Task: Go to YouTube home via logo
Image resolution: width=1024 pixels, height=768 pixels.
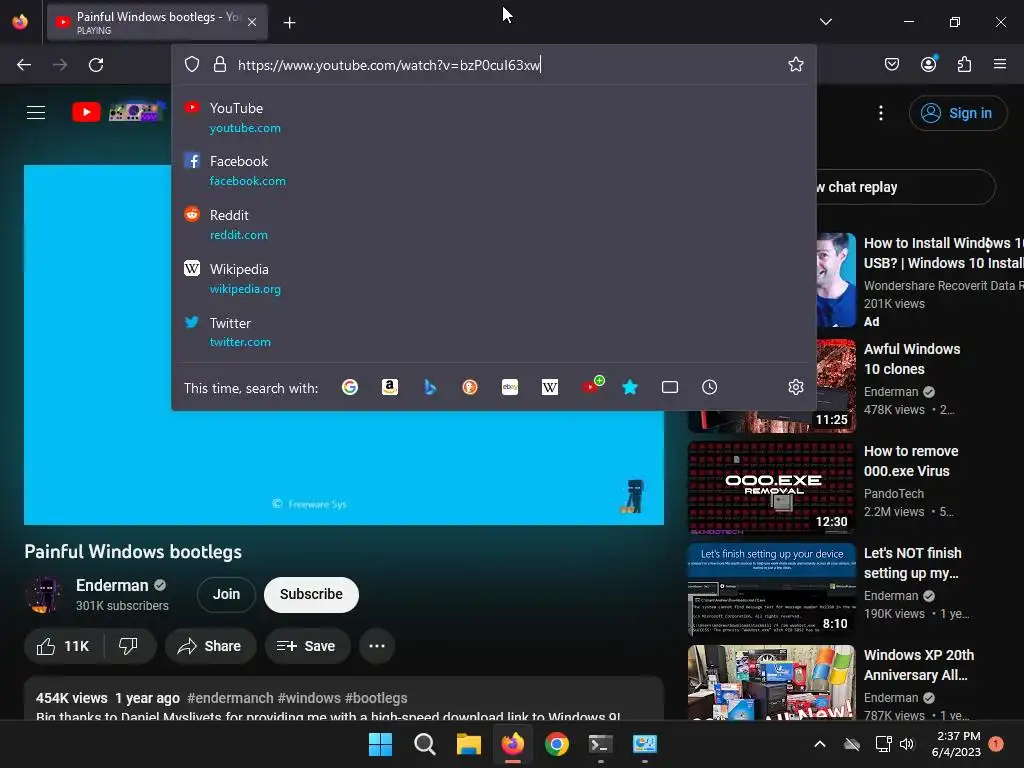Action: click(119, 112)
